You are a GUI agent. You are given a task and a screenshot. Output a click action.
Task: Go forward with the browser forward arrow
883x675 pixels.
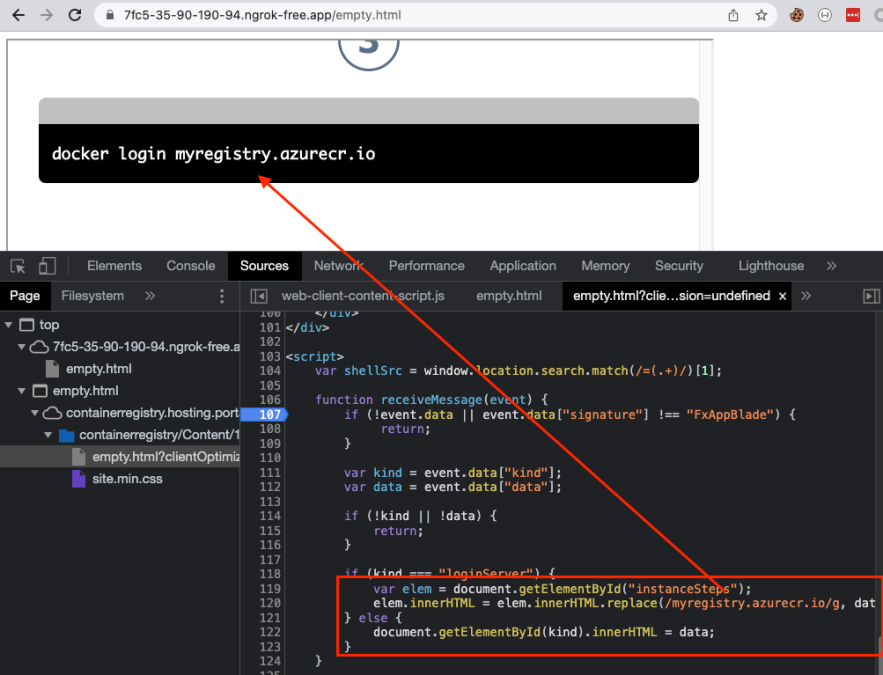[x=47, y=15]
